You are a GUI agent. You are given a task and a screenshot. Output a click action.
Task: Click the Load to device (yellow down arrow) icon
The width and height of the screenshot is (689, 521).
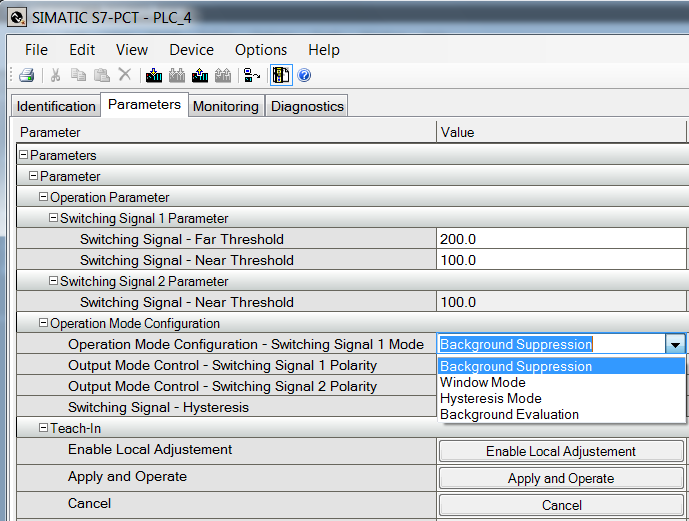click(154, 75)
